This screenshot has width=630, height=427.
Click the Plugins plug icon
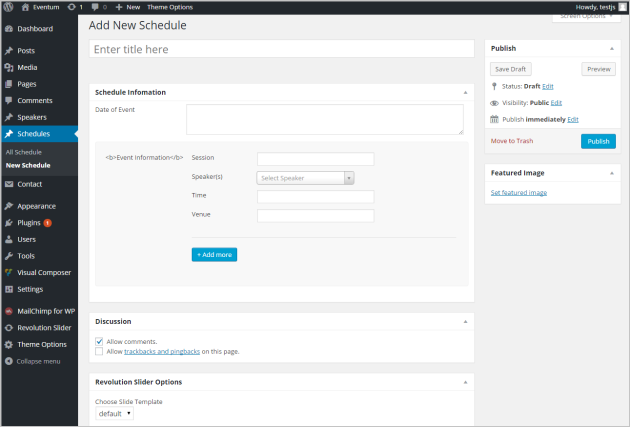click(x=9, y=223)
